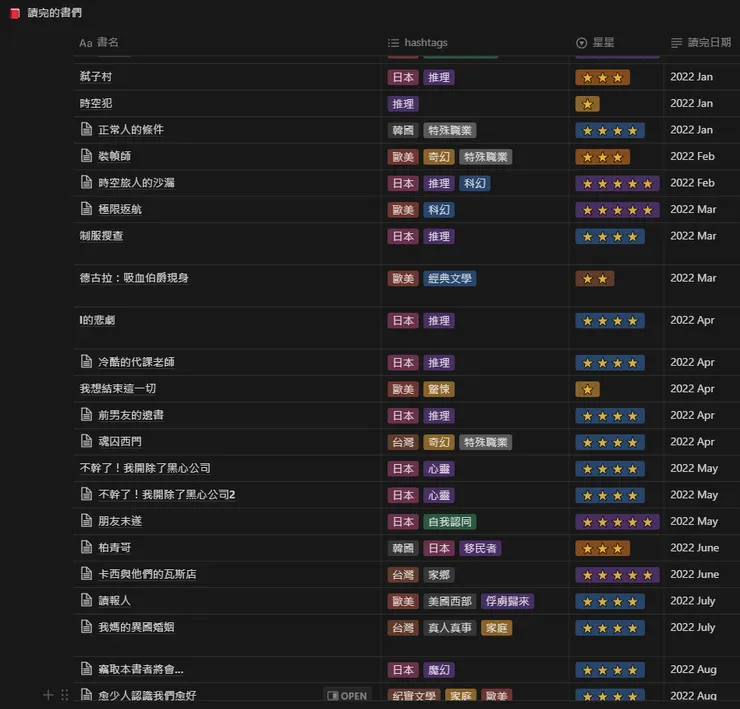Open the page icon for 裝幀師

tap(86, 155)
